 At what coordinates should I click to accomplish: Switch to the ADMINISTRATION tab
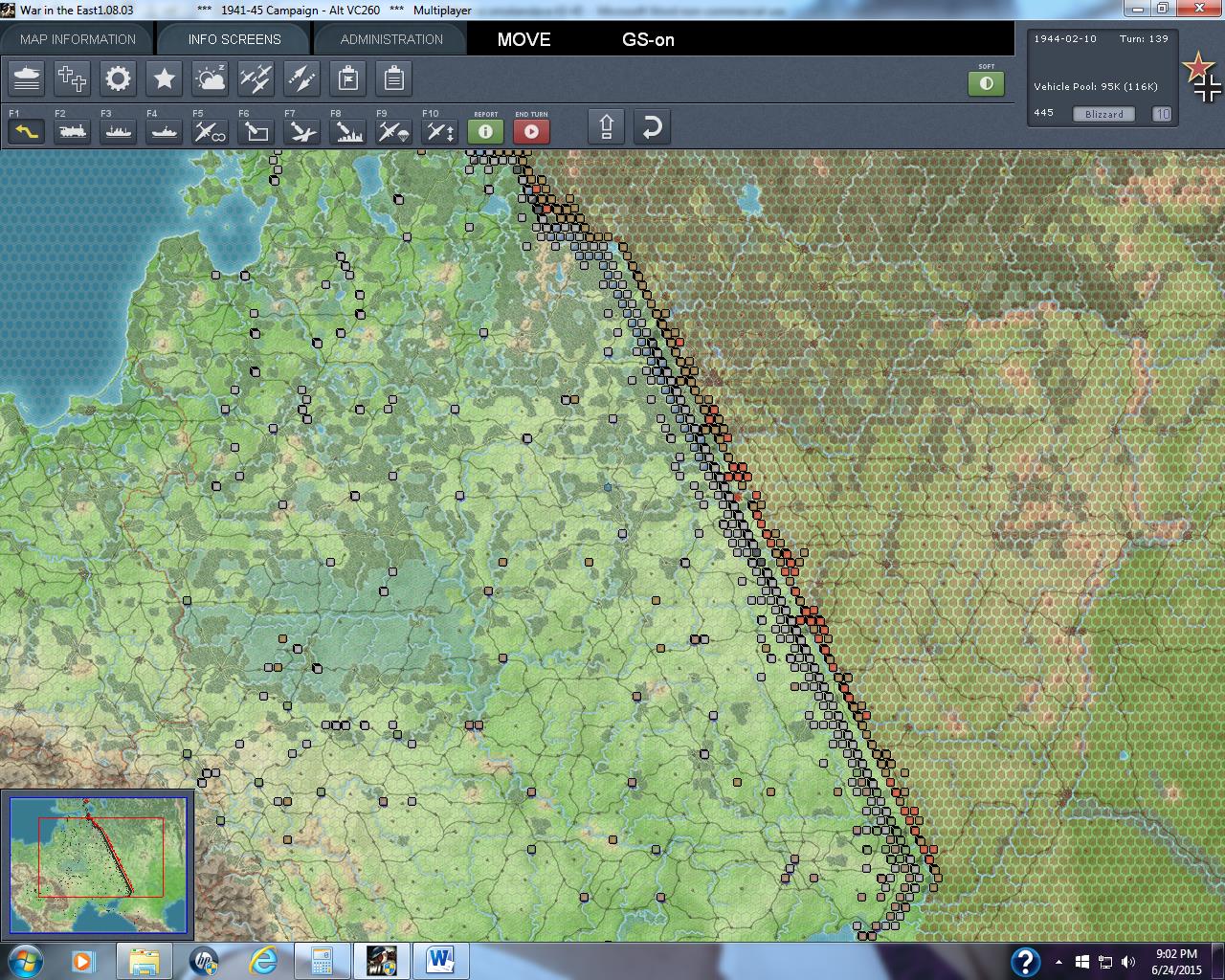[391, 39]
